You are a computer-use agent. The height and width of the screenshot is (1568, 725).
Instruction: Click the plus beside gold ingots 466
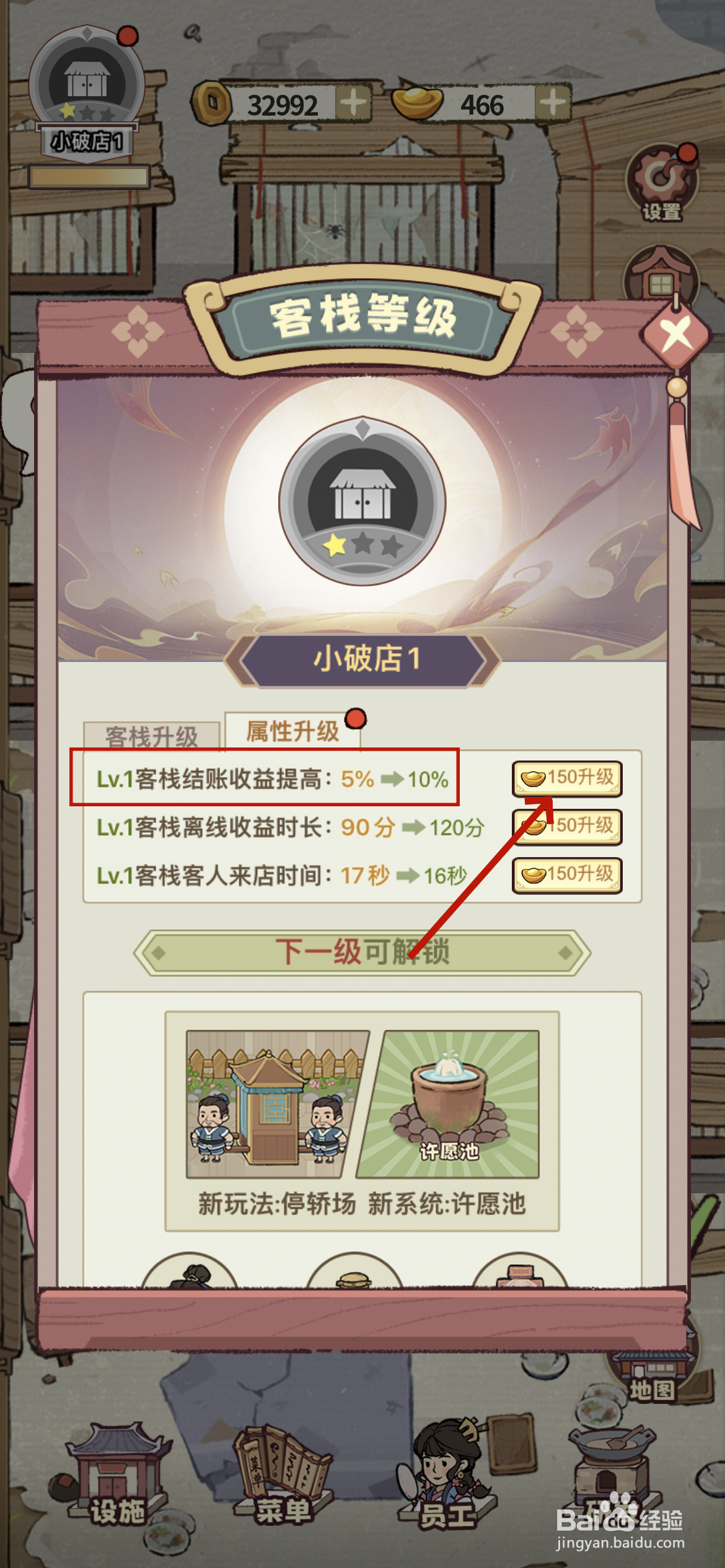point(551,103)
